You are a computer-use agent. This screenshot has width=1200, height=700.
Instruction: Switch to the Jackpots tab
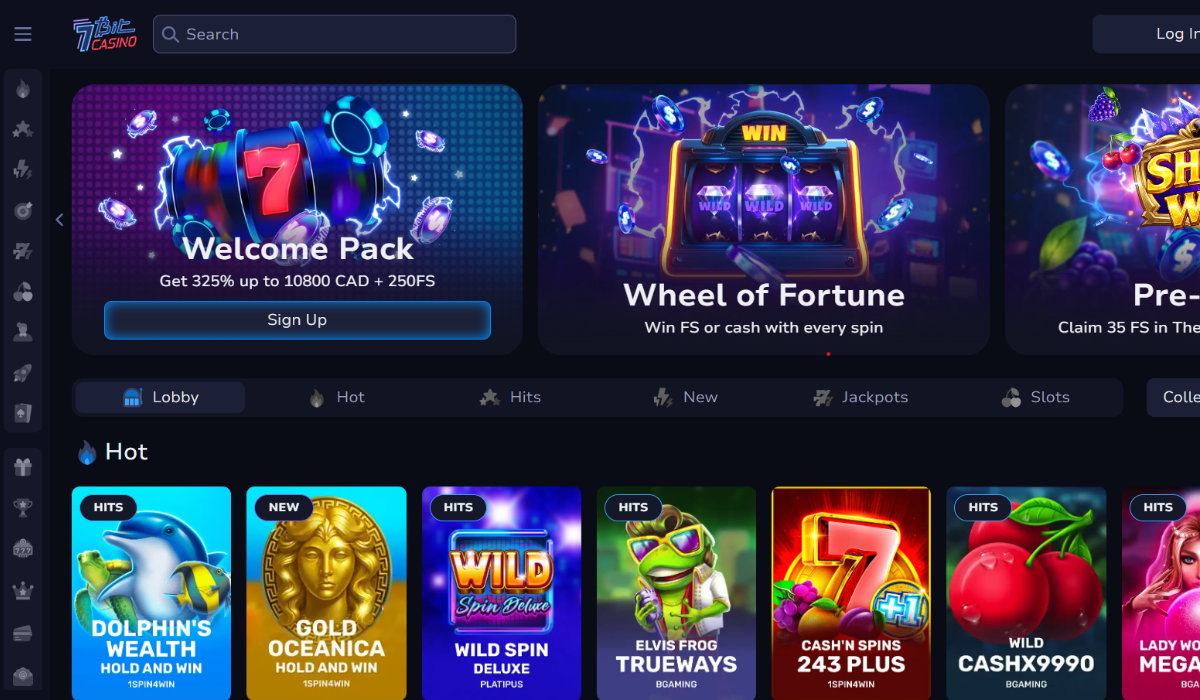tap(860, 397)
